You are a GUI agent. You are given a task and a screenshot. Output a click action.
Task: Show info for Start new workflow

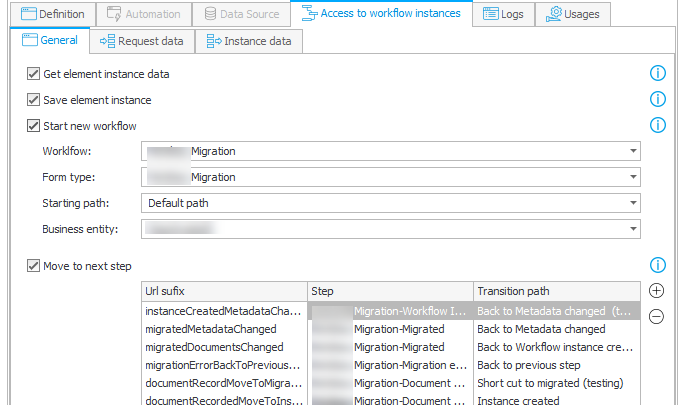click(658, 125)
